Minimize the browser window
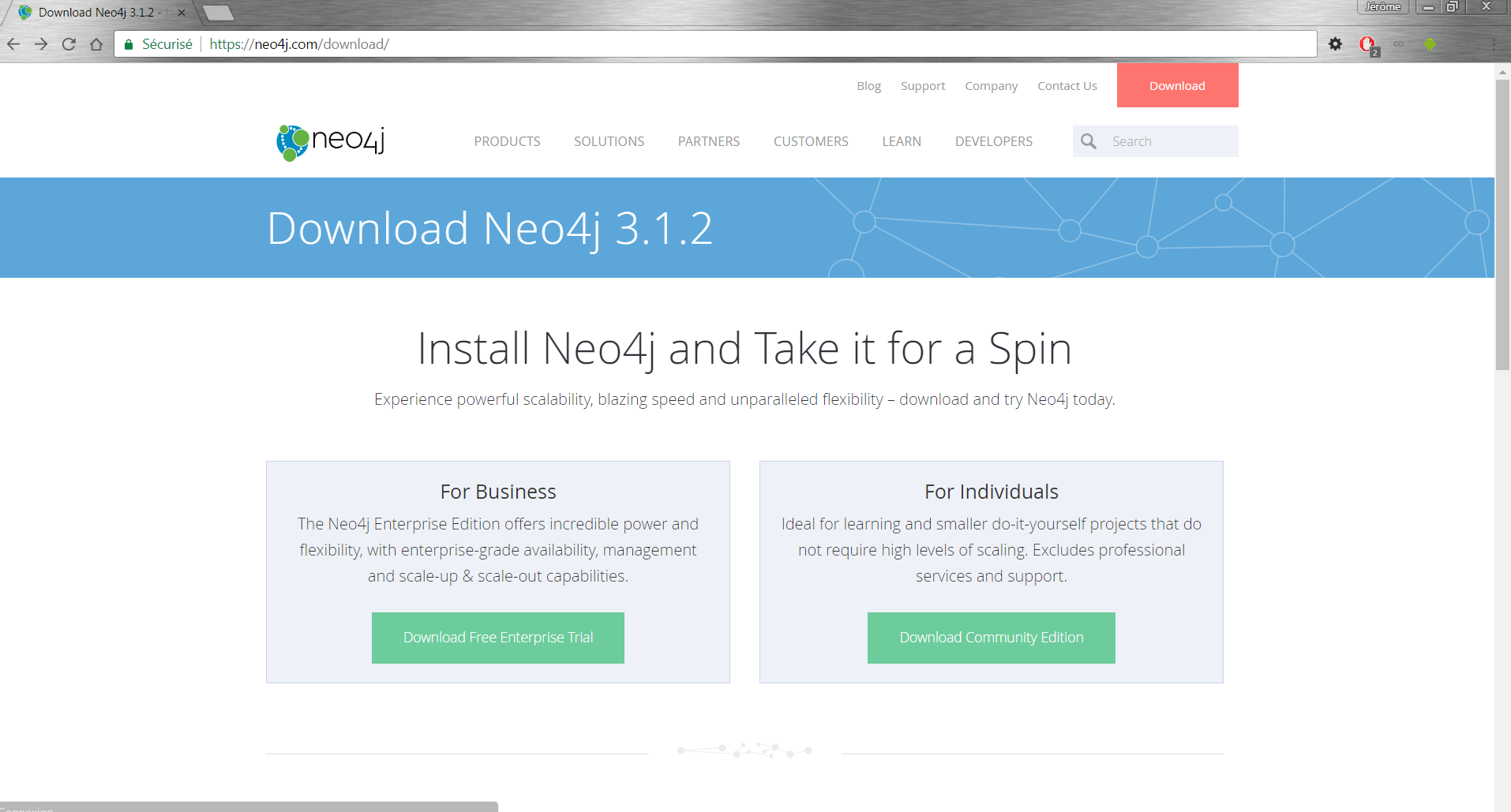The height and width of the screenshot is (812, 1511). click(1428, 7)
